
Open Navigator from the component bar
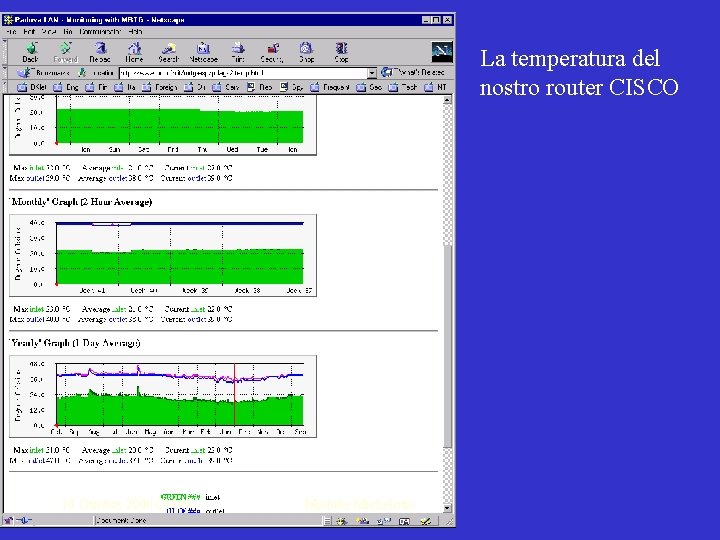342,521
